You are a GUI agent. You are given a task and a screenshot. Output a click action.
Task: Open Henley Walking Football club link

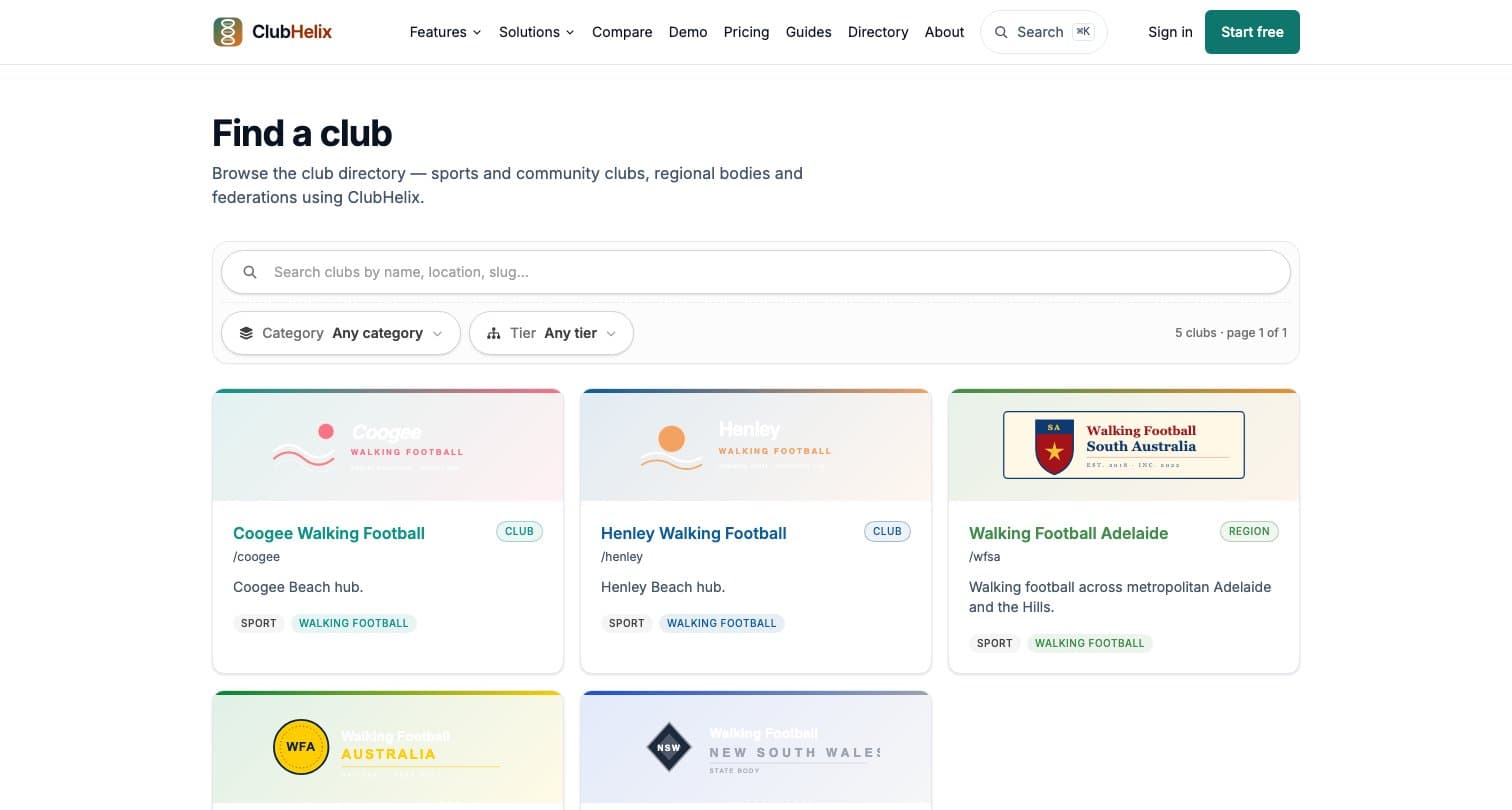(694, 533)
